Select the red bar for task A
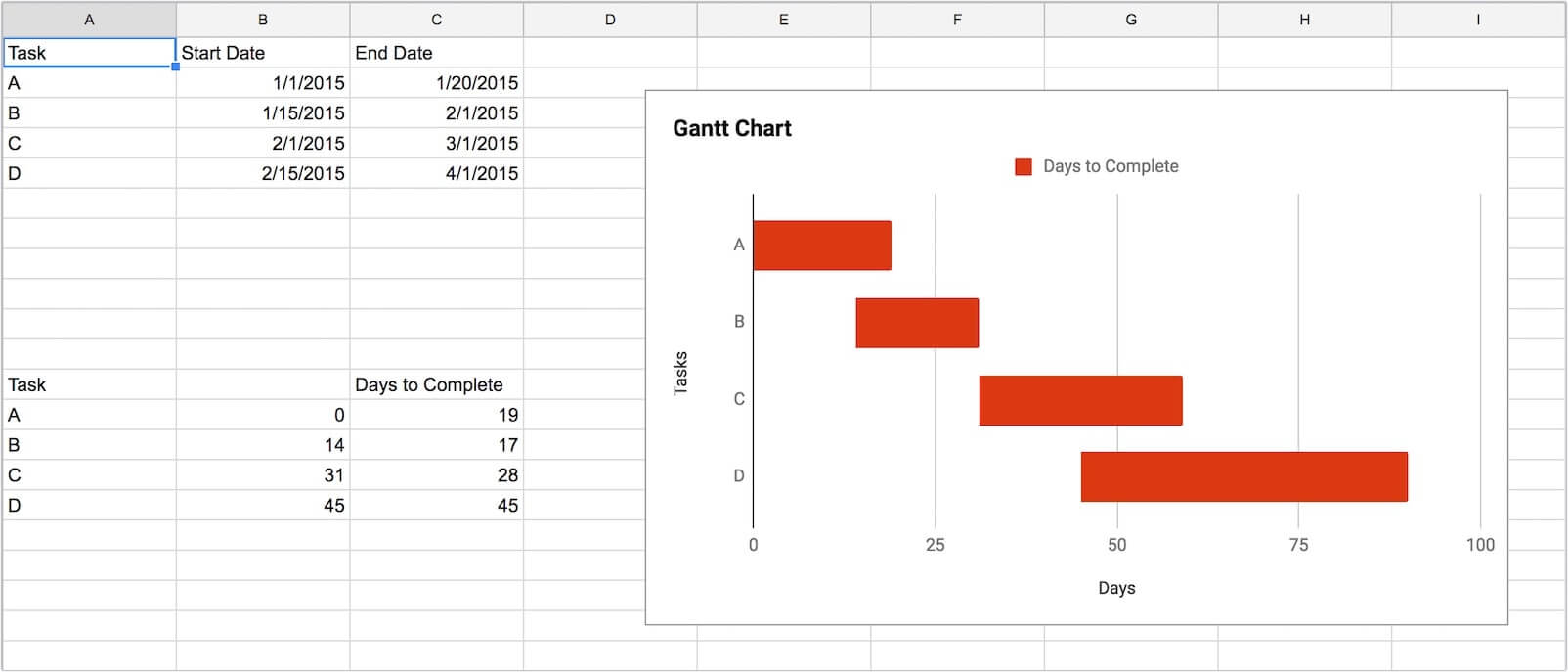Screen dimensions: 1568x672 [822, 246]
